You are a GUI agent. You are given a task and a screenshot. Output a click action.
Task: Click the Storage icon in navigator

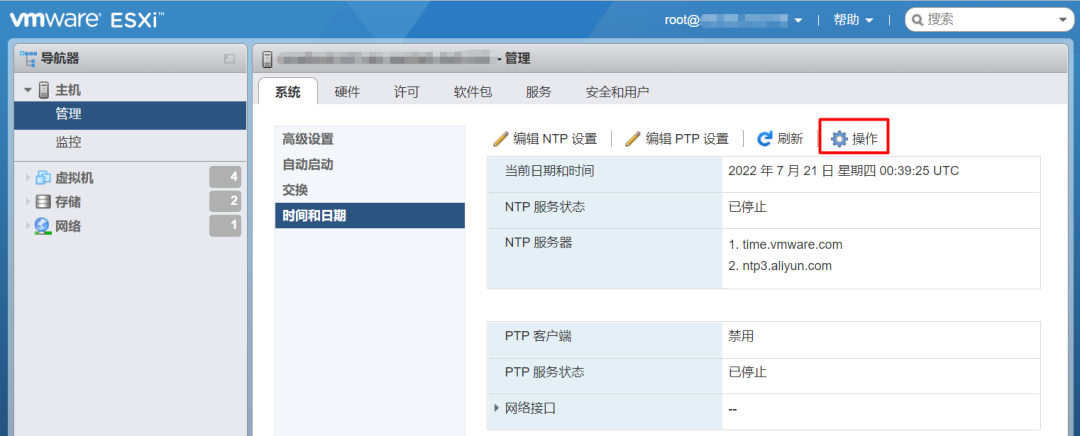pyautogui.click(x=43, y=202)
